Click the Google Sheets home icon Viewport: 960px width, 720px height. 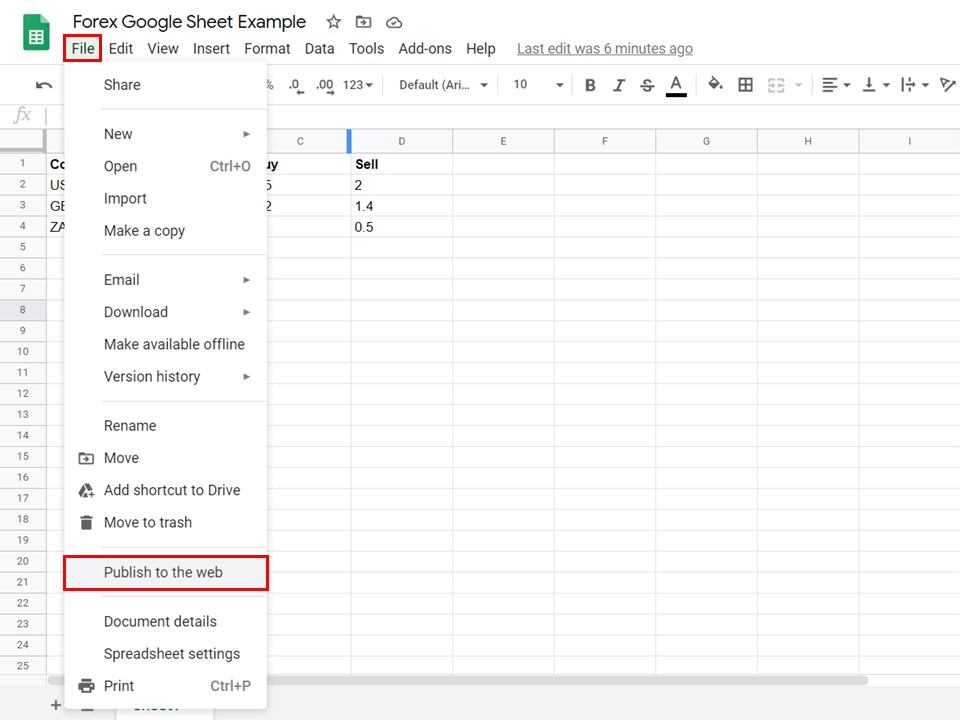[34, 33]
